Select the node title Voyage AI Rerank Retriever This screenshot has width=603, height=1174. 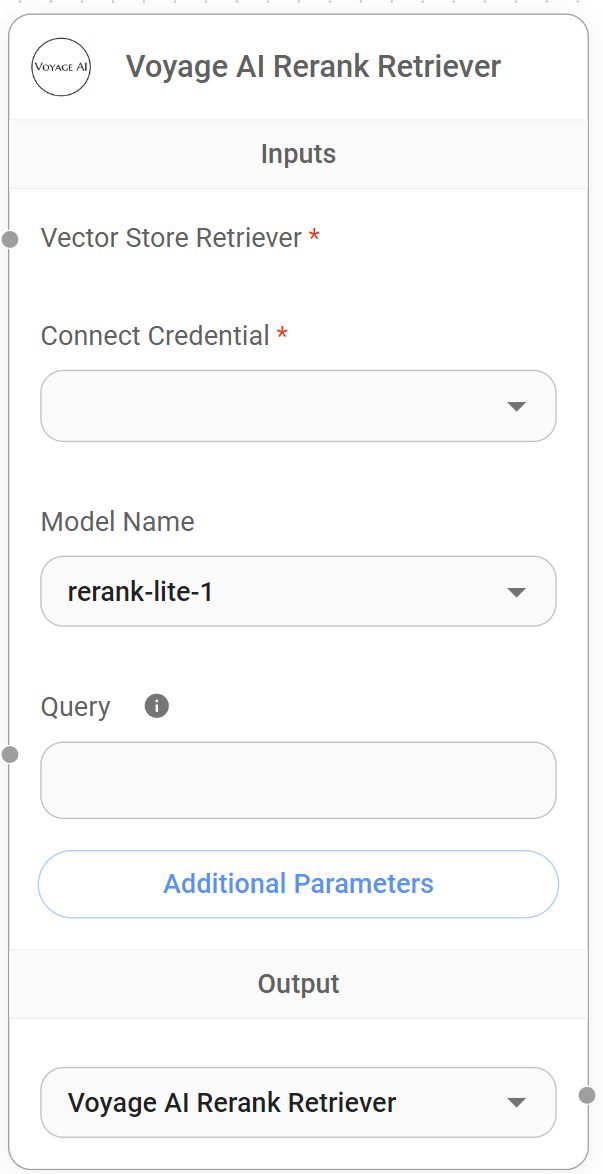(313, 67)
